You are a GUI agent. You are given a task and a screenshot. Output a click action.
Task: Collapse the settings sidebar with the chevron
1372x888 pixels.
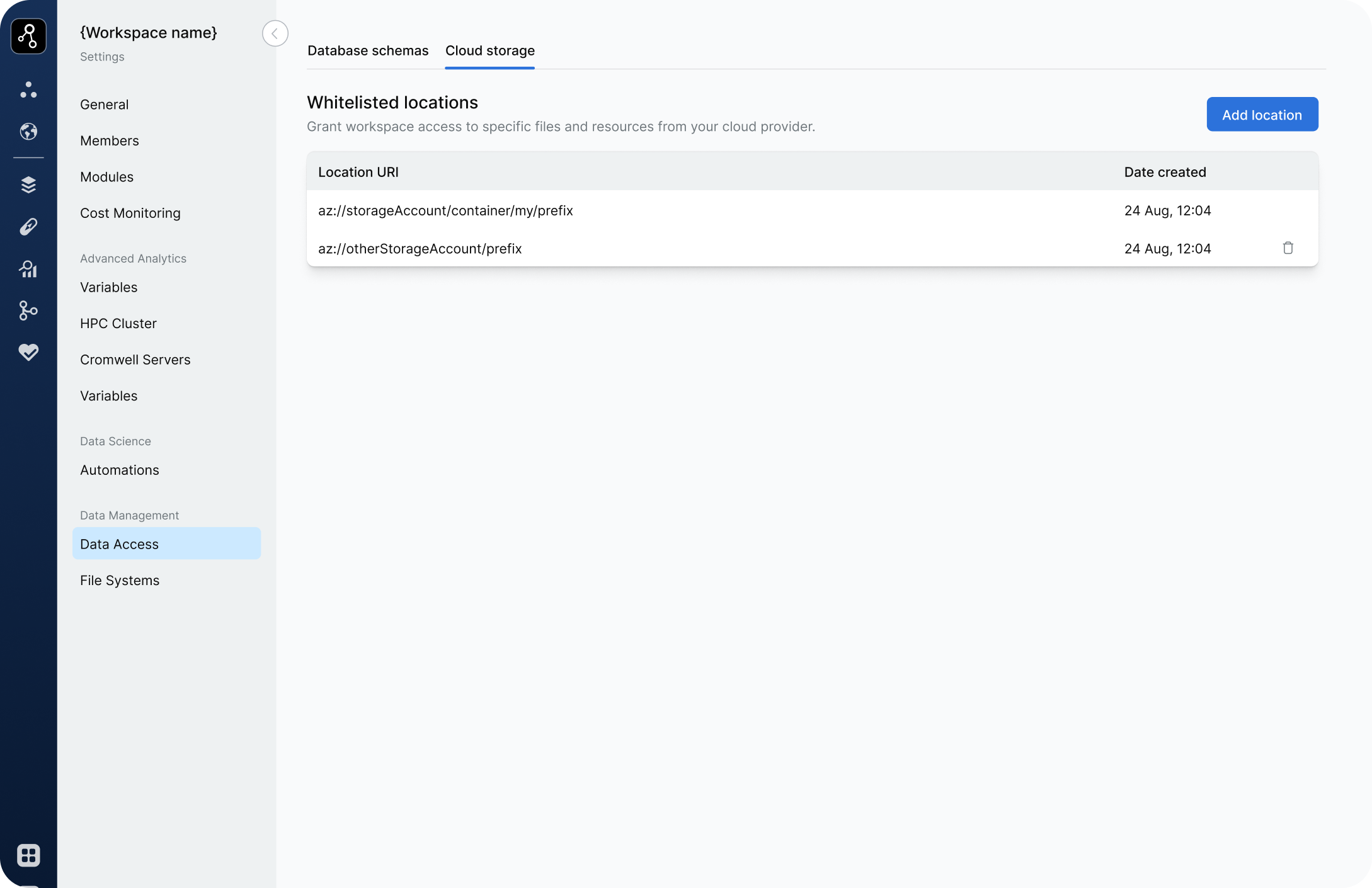click(275, 33)
